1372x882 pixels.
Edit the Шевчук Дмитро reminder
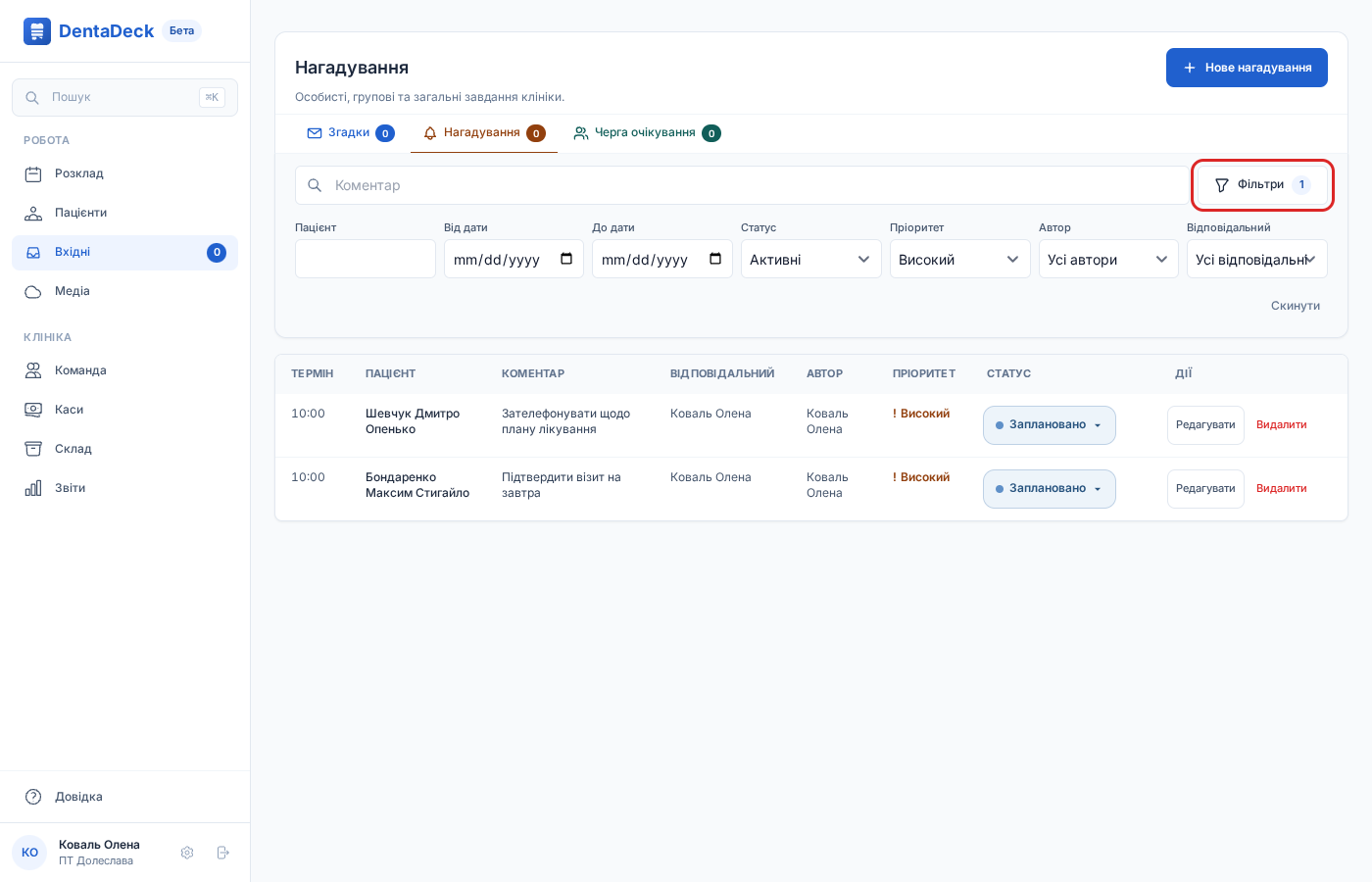coord(1205,425)
